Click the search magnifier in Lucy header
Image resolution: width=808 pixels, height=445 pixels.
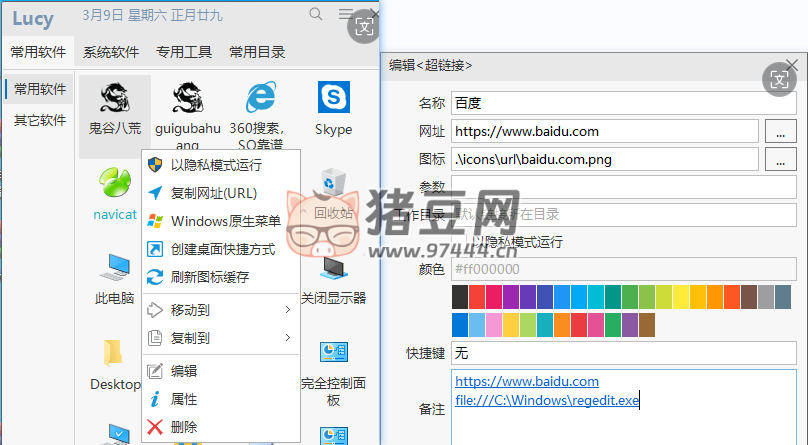[x=316, y=14]
